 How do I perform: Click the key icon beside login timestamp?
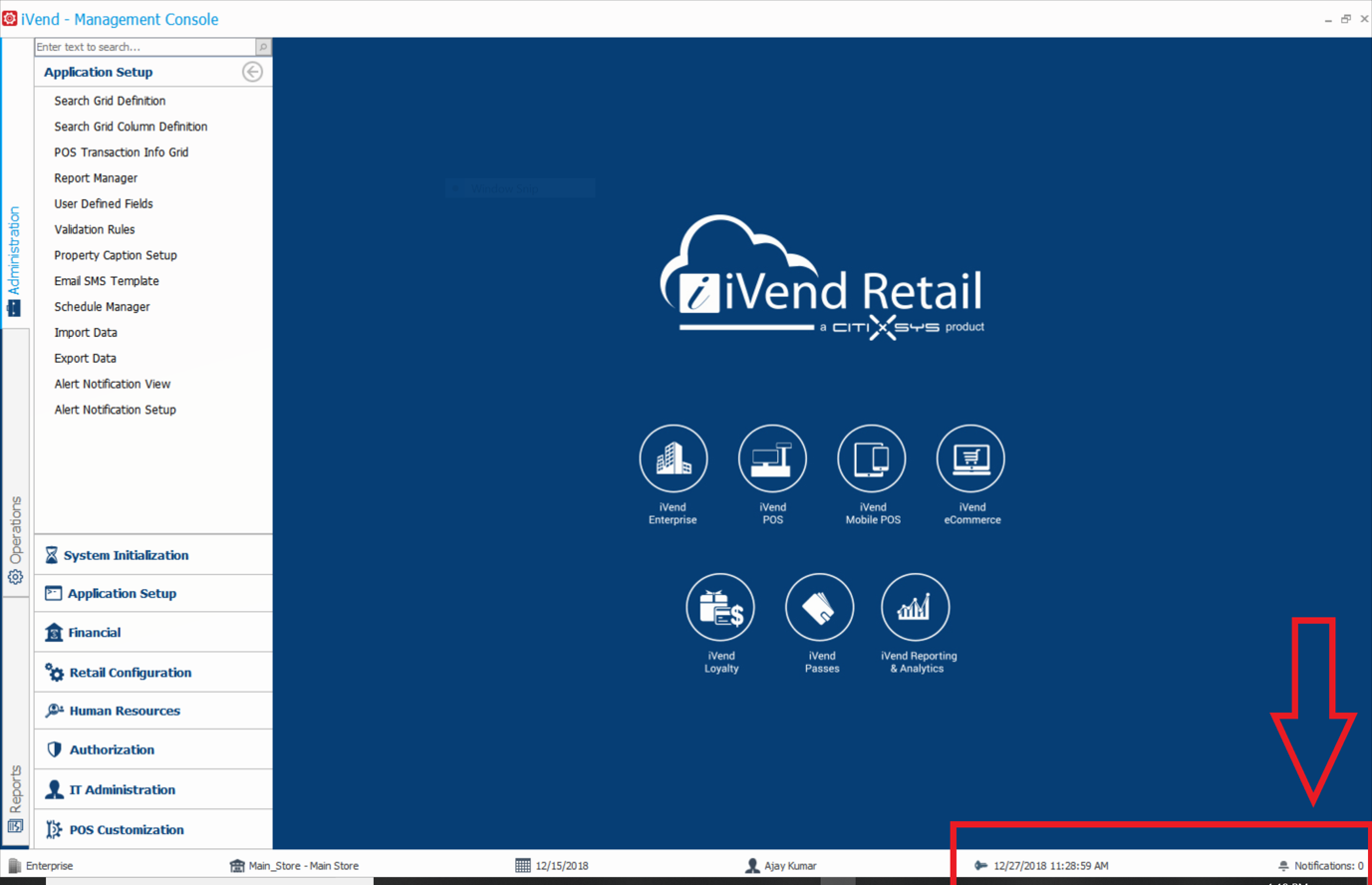click(980, 866)
